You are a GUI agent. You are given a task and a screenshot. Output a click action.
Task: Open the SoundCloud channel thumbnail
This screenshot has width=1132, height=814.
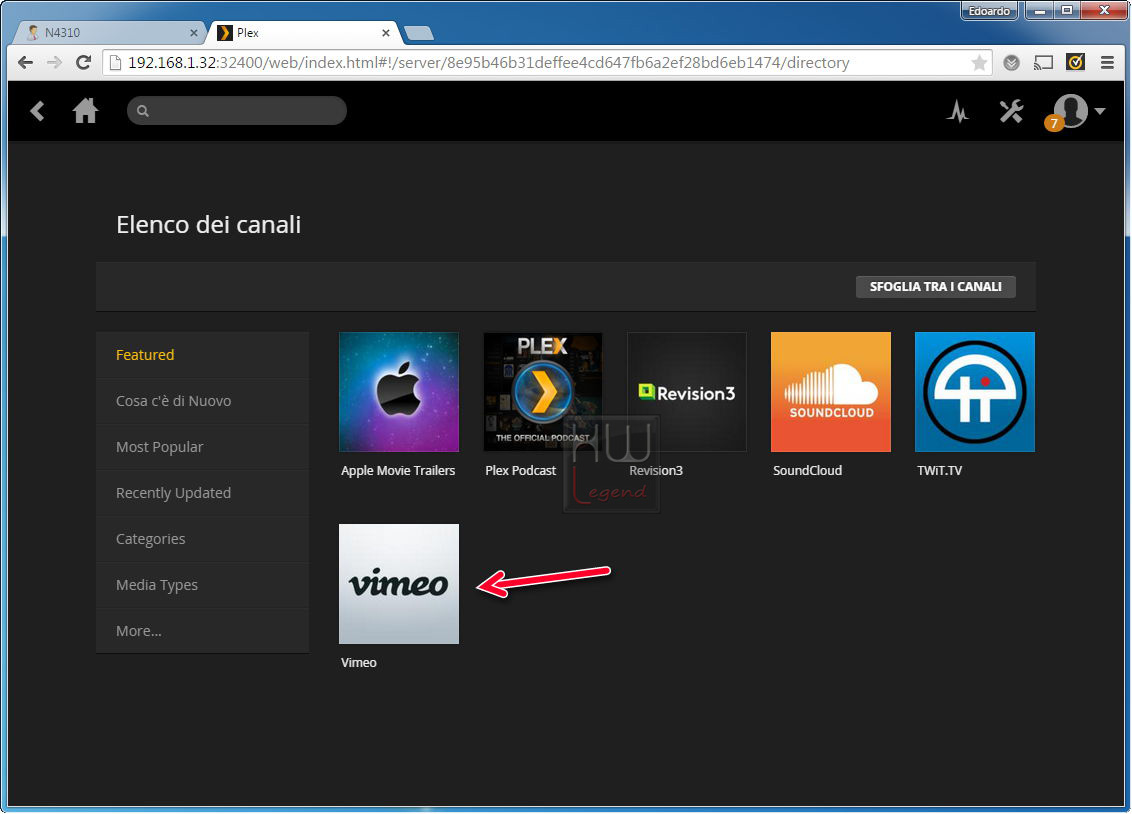830,392
